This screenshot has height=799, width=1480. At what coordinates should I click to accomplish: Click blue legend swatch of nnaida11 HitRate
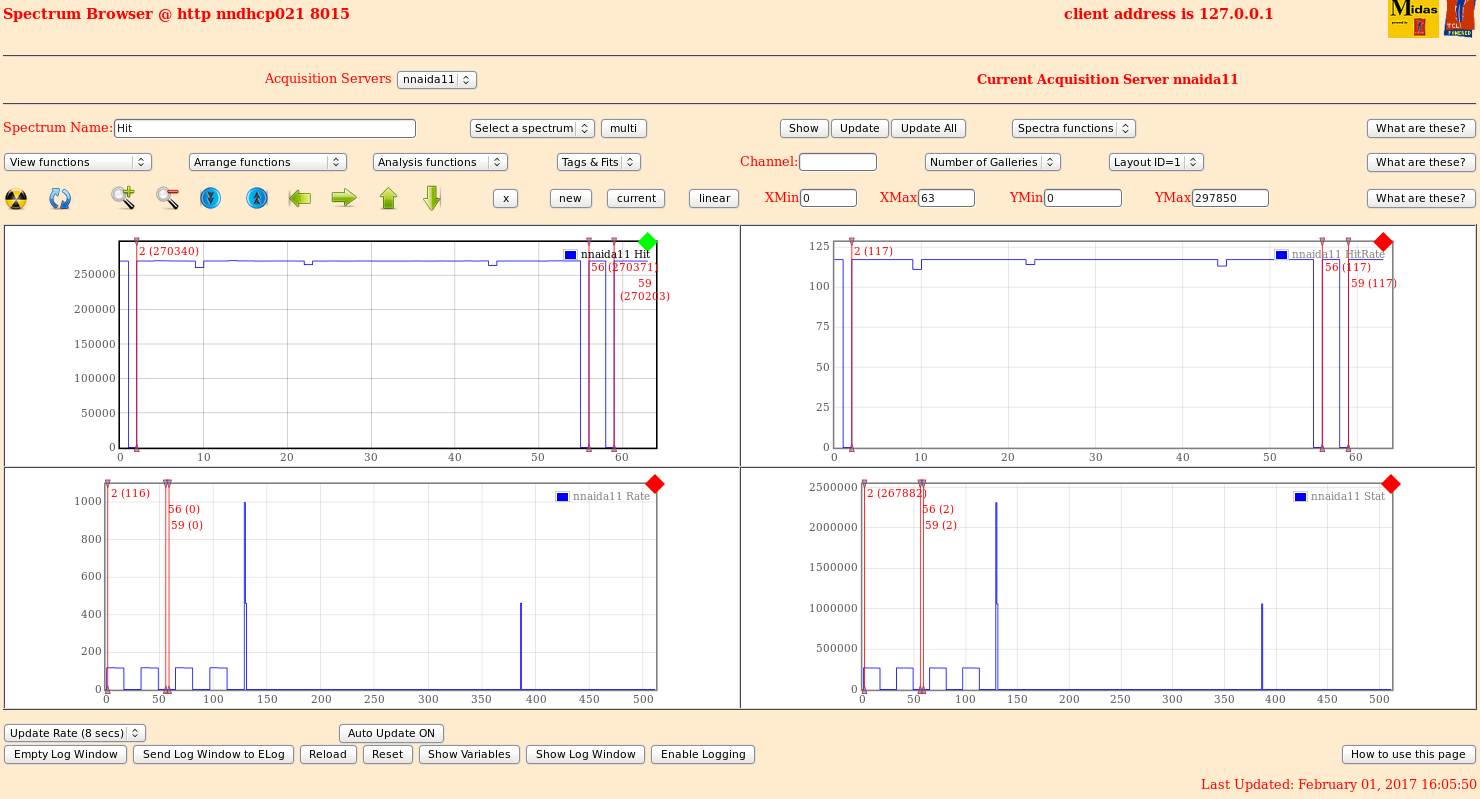click(x=1281, y=255)
